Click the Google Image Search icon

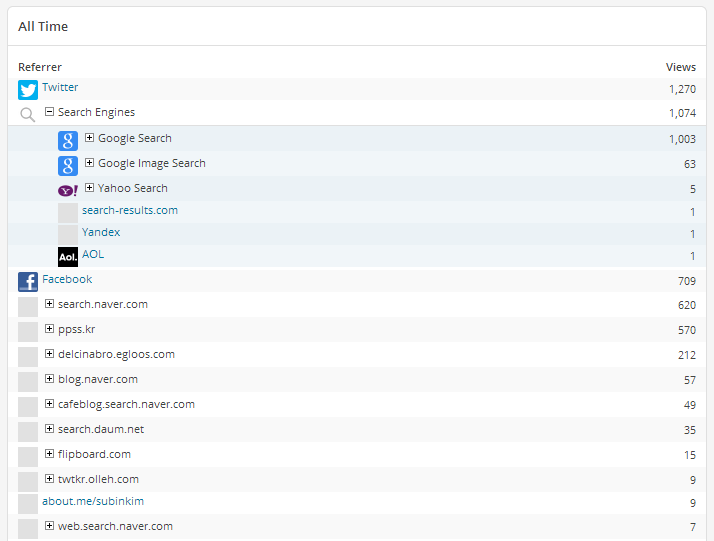68,165
